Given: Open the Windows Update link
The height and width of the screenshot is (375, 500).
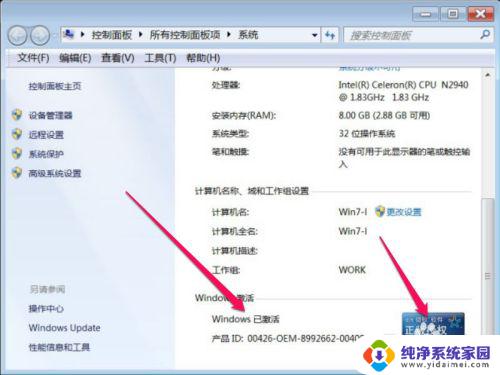Looking at the screenshot, I should pyautogui.click(x=65, y=328).
